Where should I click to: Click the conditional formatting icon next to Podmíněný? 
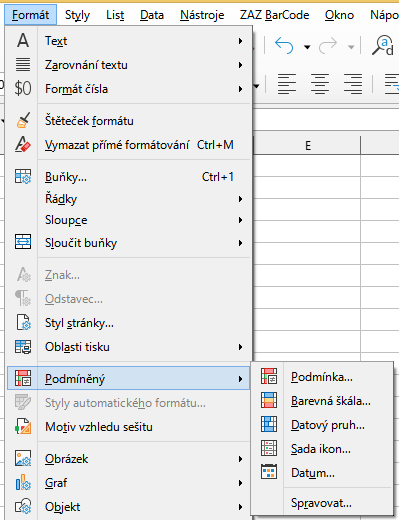[23, 378]
